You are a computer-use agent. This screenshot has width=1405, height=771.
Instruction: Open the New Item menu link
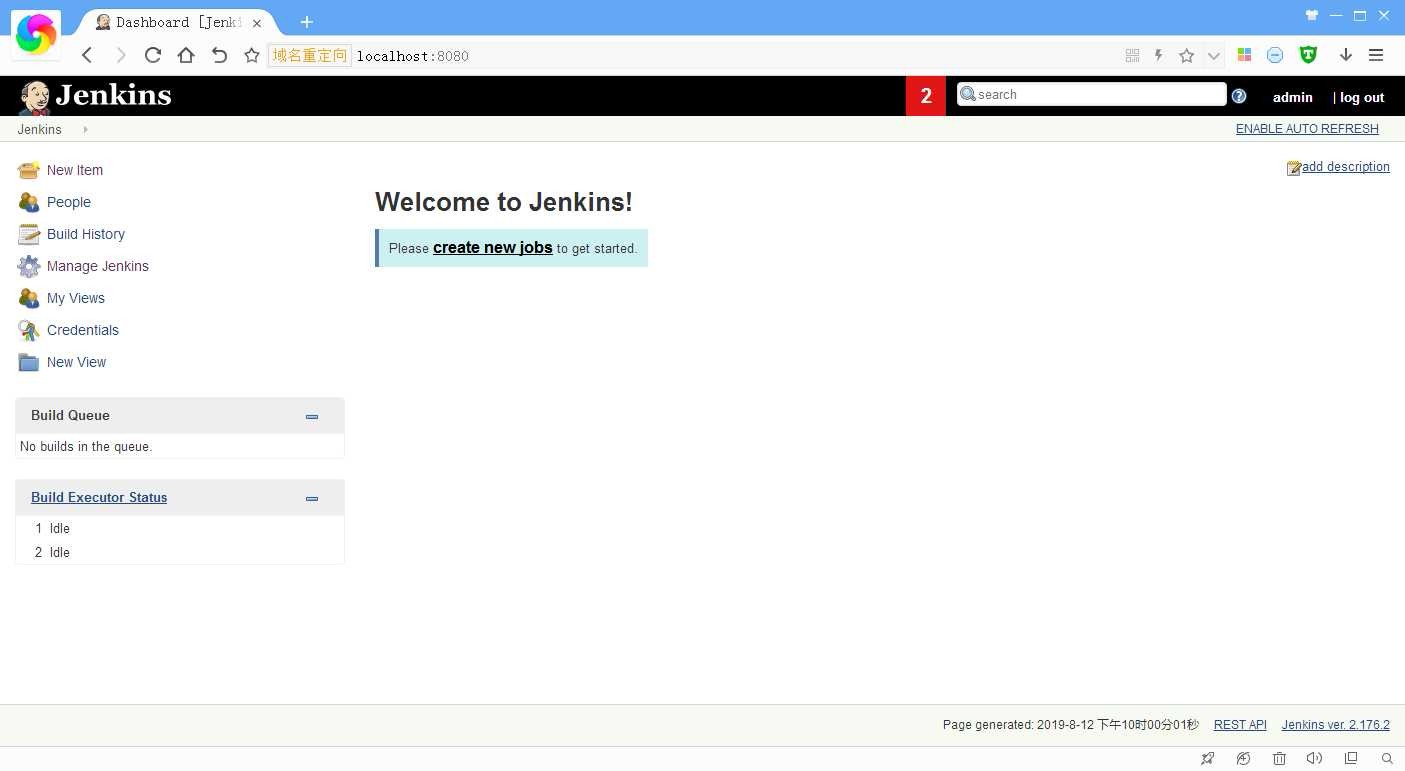(x=75, y=170)
